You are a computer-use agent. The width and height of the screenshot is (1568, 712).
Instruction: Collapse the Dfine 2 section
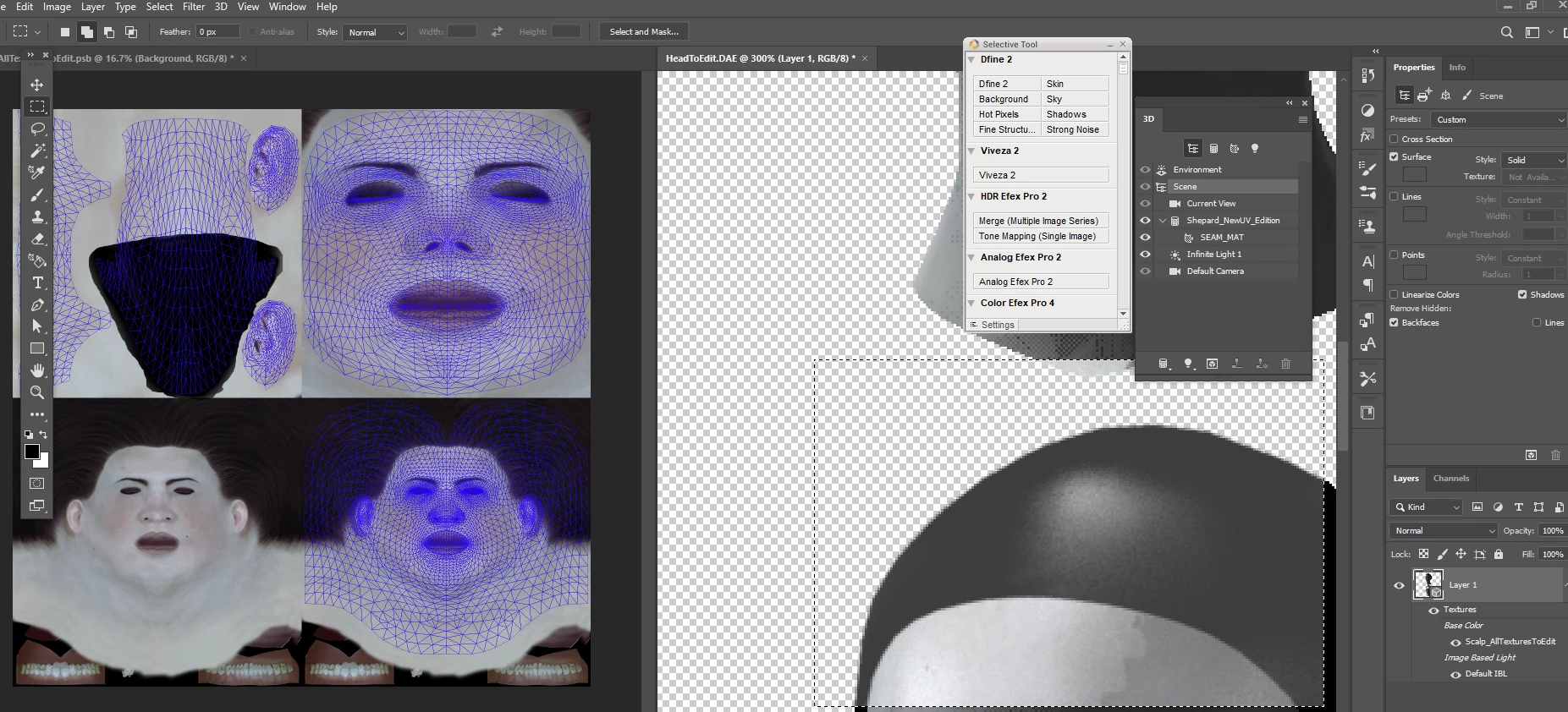tap(971, 60)
